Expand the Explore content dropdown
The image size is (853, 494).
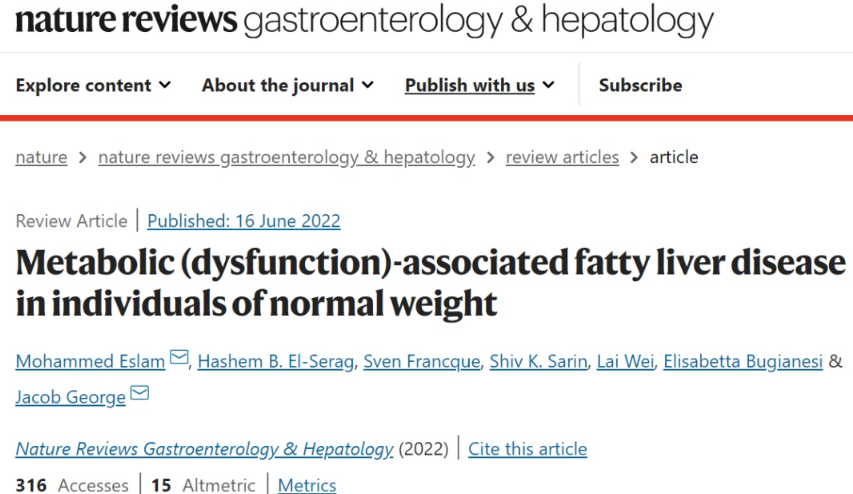click(x=93, y=86)
